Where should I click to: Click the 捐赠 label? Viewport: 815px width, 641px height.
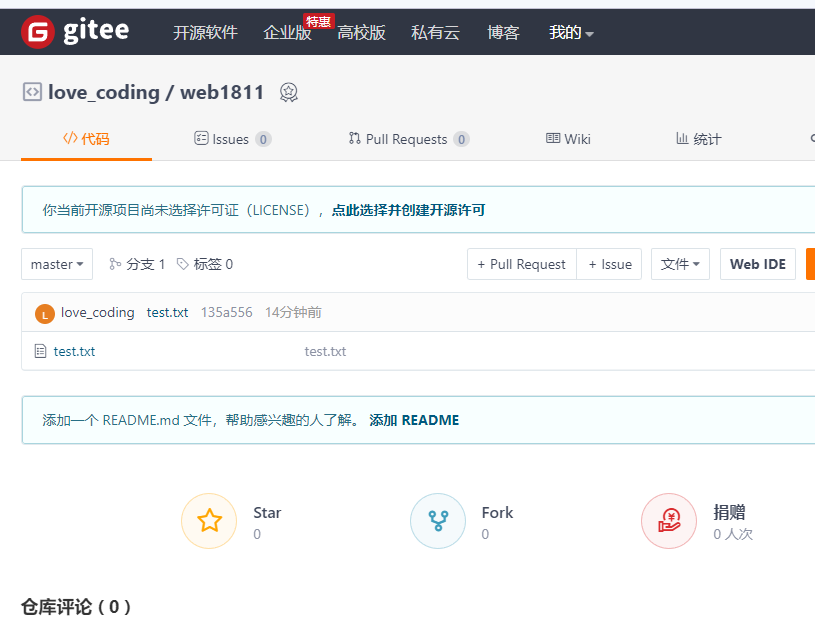(729, 513)
